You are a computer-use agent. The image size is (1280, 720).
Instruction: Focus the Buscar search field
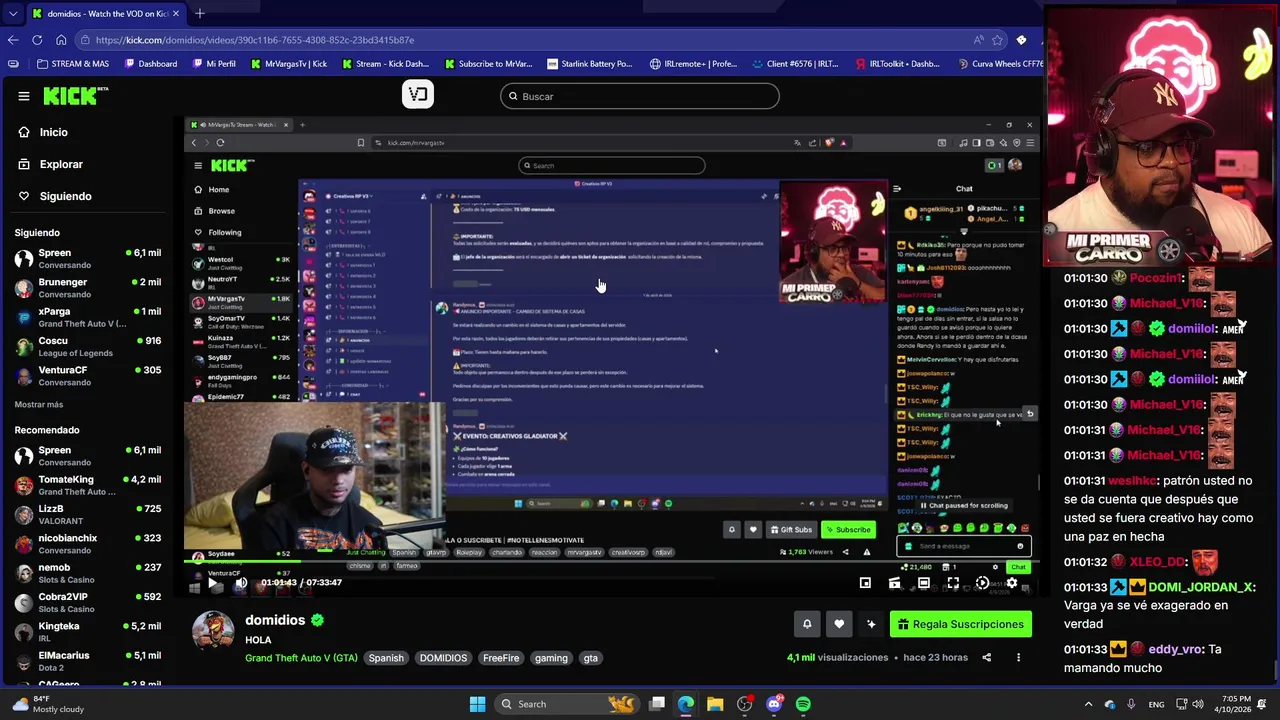(x=640, y=96)
